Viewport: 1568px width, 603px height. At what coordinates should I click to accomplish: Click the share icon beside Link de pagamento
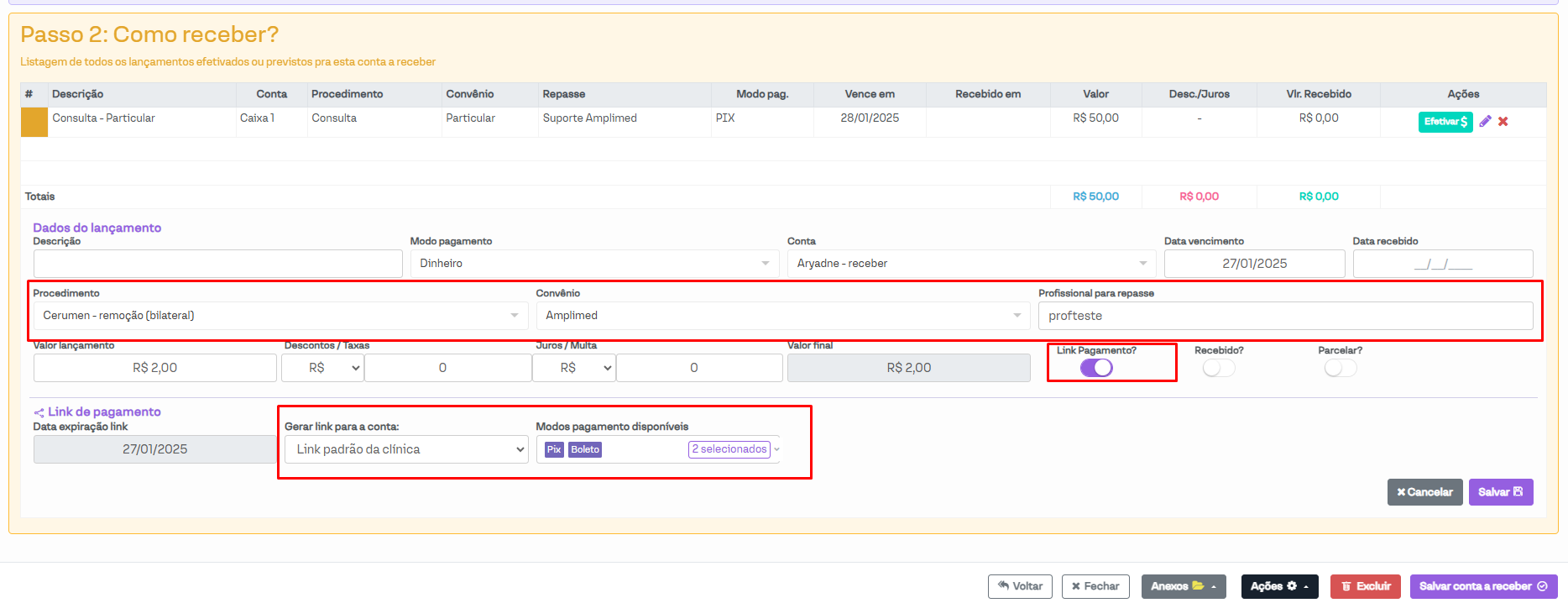[x=39, y=412]
